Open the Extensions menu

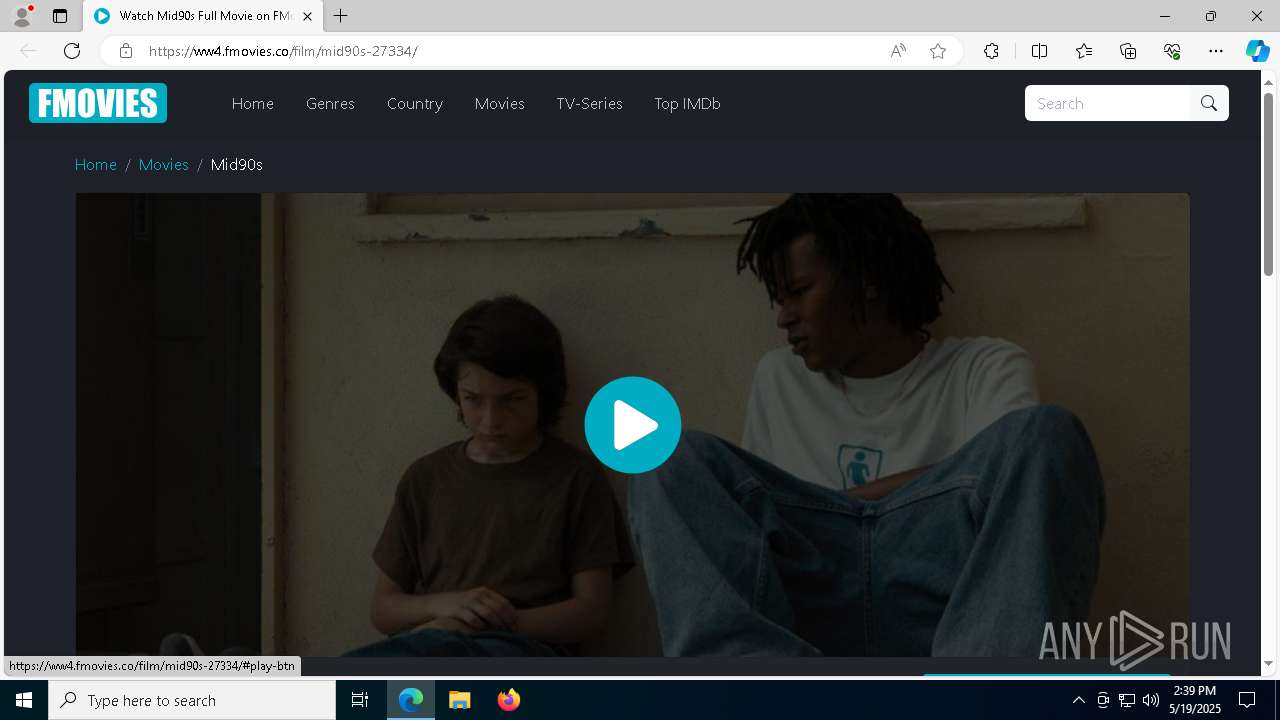991,51
